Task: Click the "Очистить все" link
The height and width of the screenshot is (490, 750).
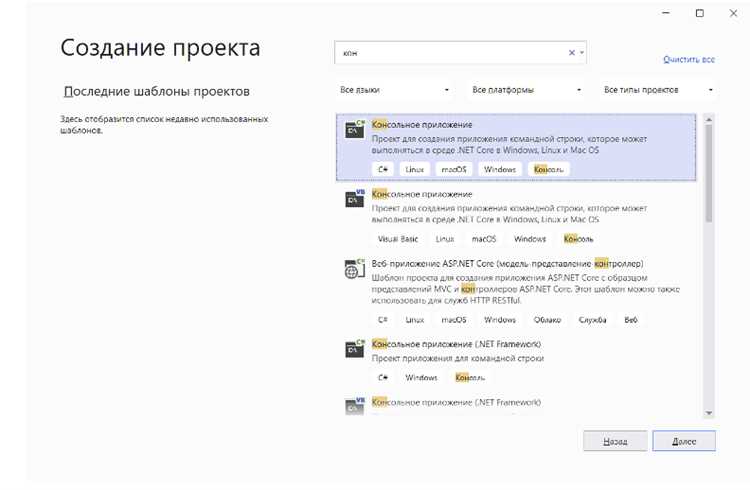Action: (689, 60)
